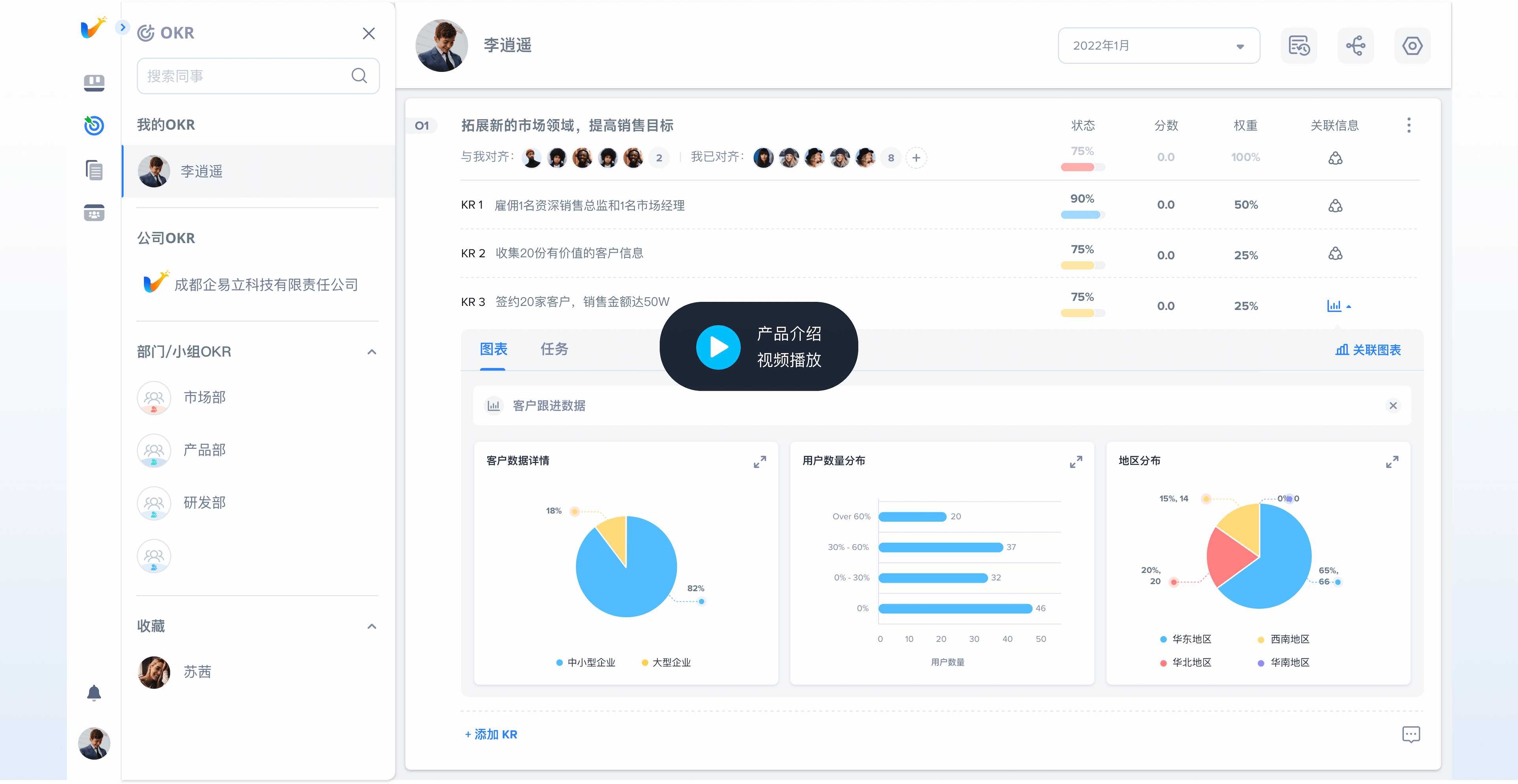Click KR 2 75% progress bar
Image resolution: width=1518 pixels, height=784 pixels.
tap(1082, 266)
